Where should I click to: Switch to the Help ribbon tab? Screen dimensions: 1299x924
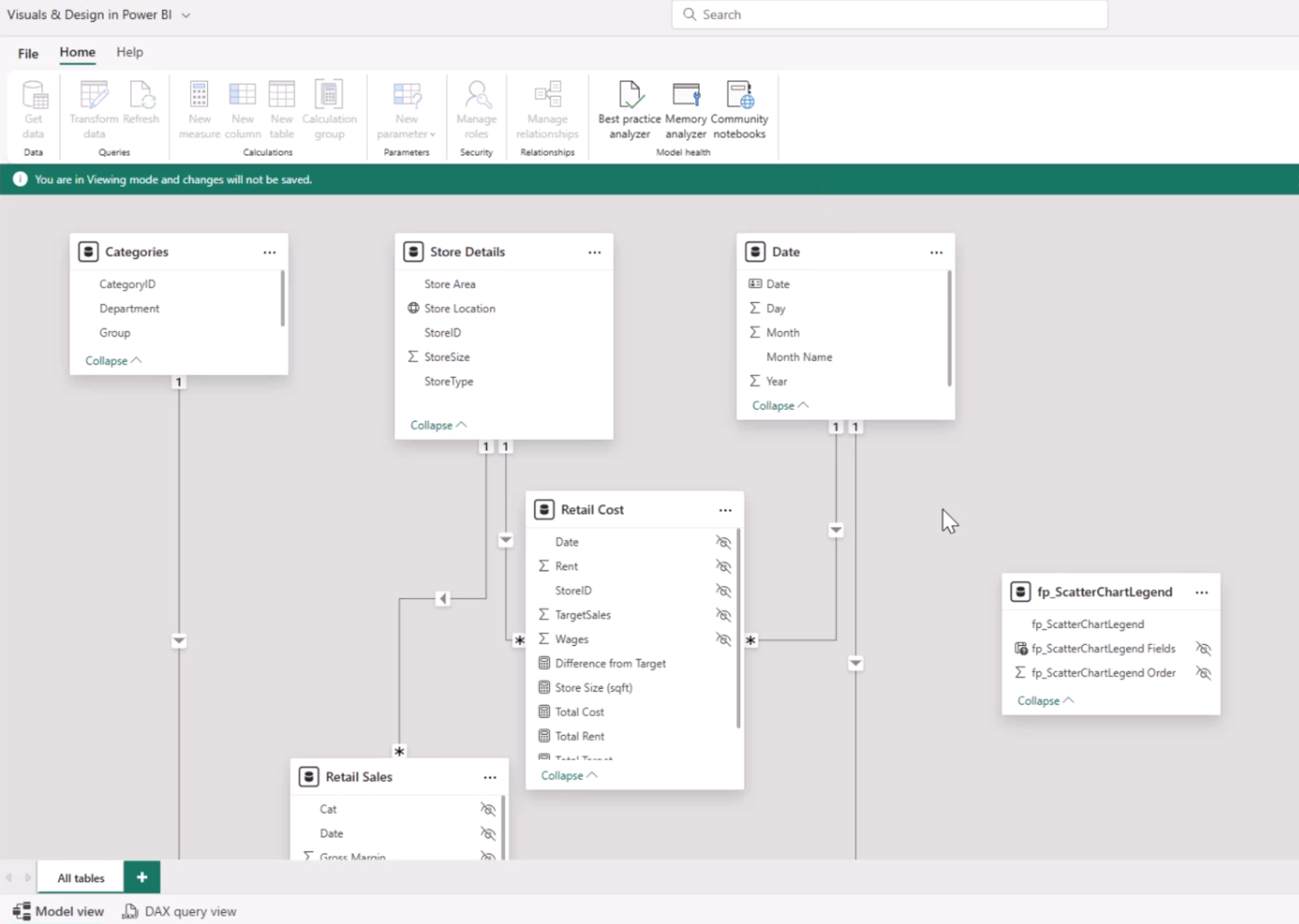click(130, 52)
